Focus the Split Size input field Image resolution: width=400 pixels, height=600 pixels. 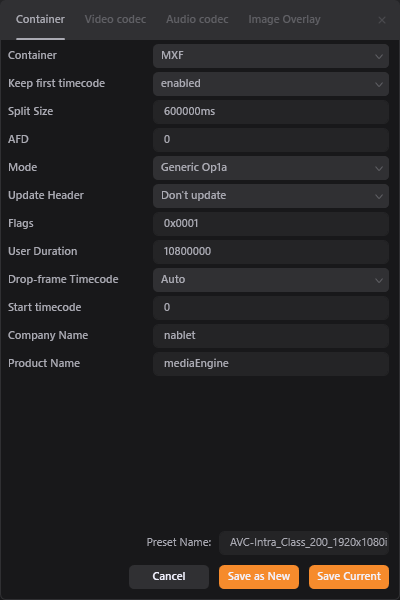pyautogui.click(x=271, y=111)
